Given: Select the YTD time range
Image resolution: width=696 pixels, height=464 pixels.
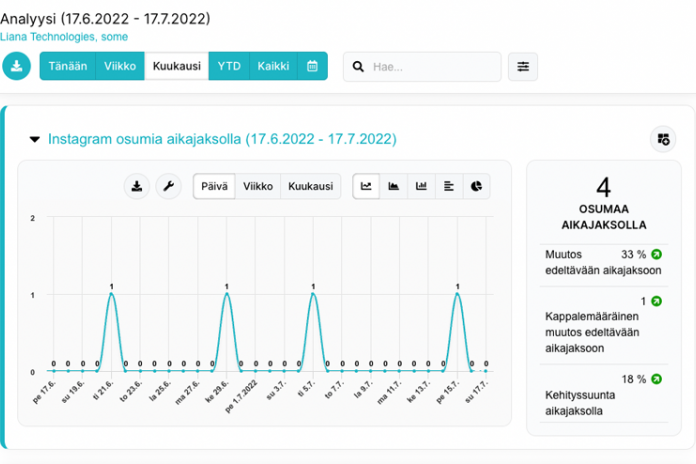Looking at the screenshot, I should (x=228, y=67).
